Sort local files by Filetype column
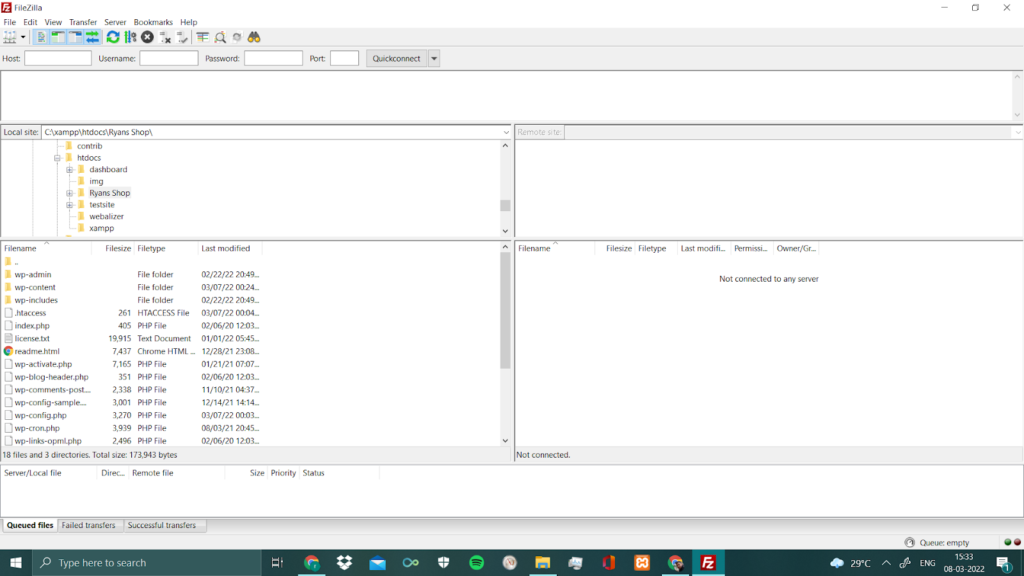This screenshot has width=1024, height=576. pyautogui.click(x=166, y=248)
